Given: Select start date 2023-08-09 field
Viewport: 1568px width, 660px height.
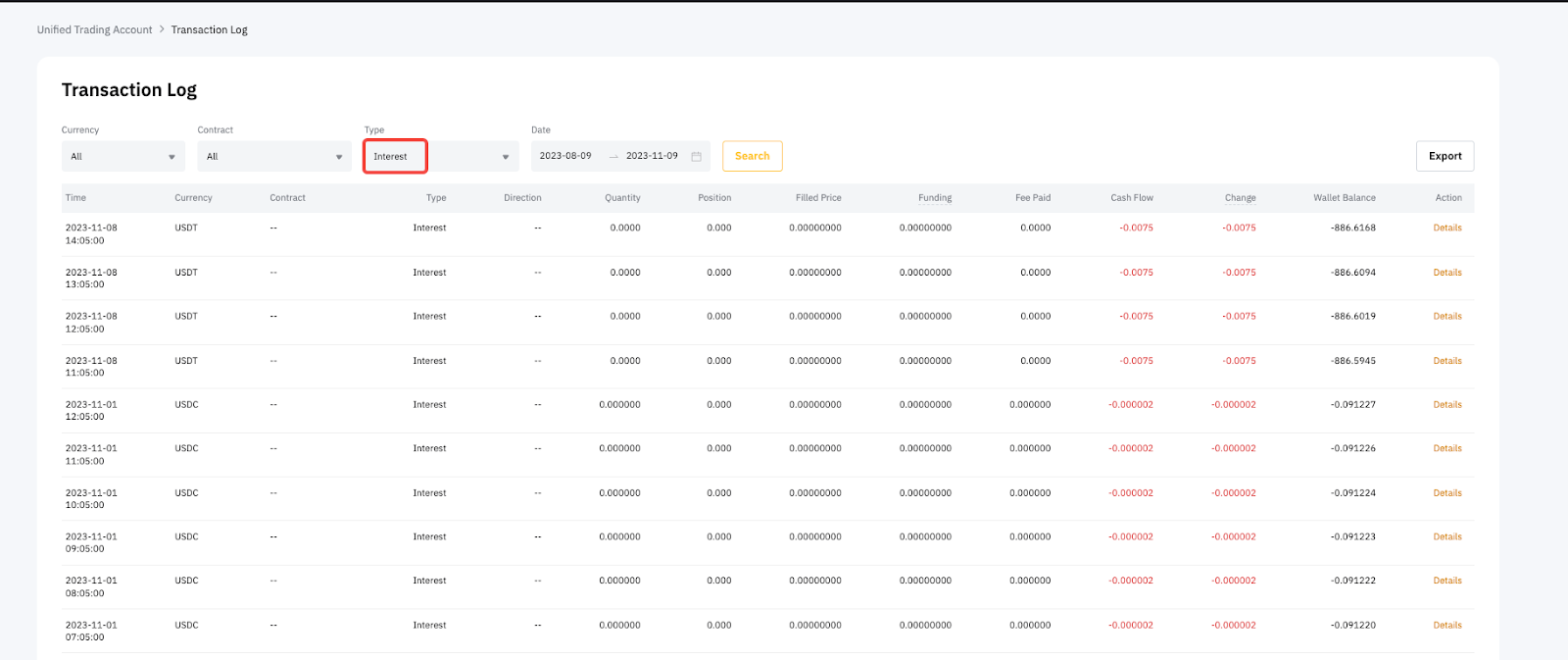Looking at the screenshot, I should (565, 156).
